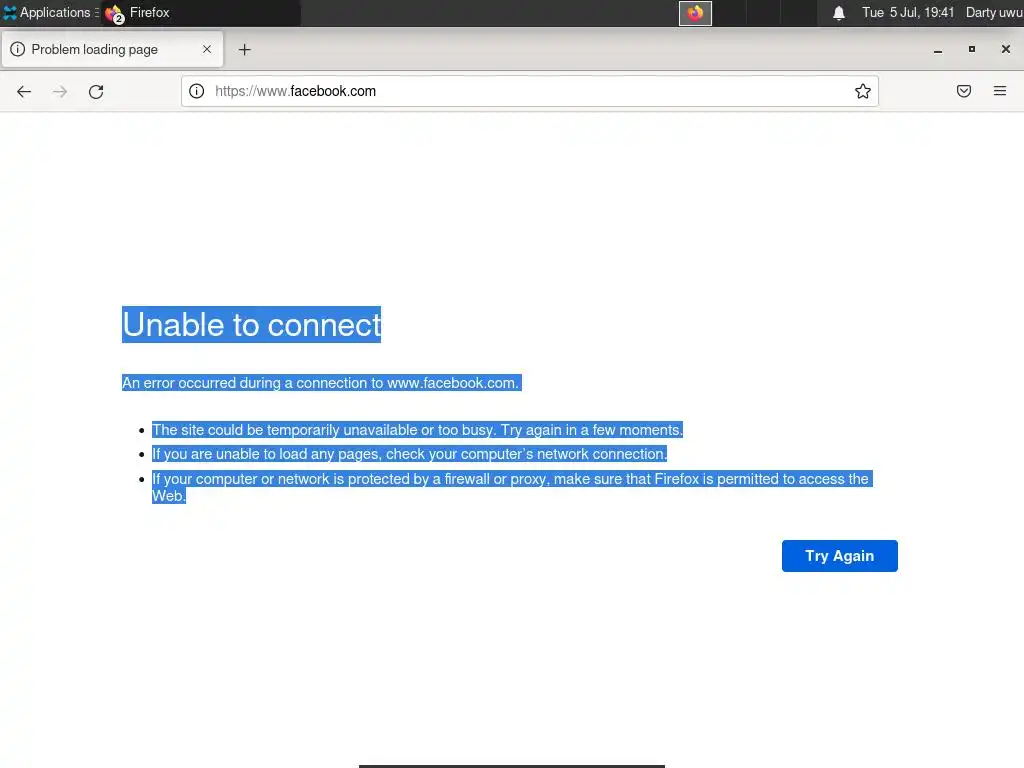This screenshot has height=768, width=1024.
Task: Go back with the back arrow
Action: point(24,91)
